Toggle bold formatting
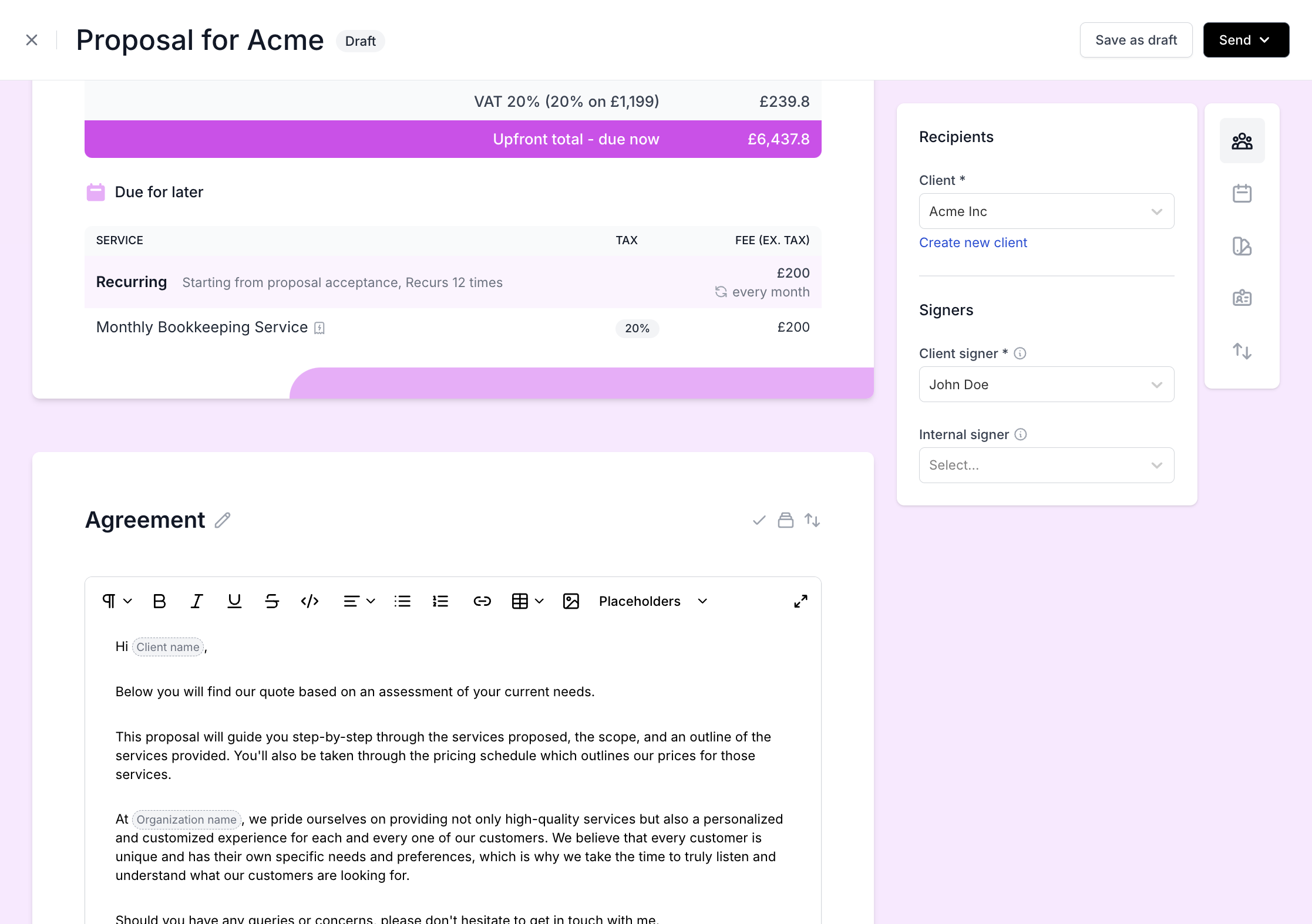This screenshot has width=1312, height=924. pos(159,601)
